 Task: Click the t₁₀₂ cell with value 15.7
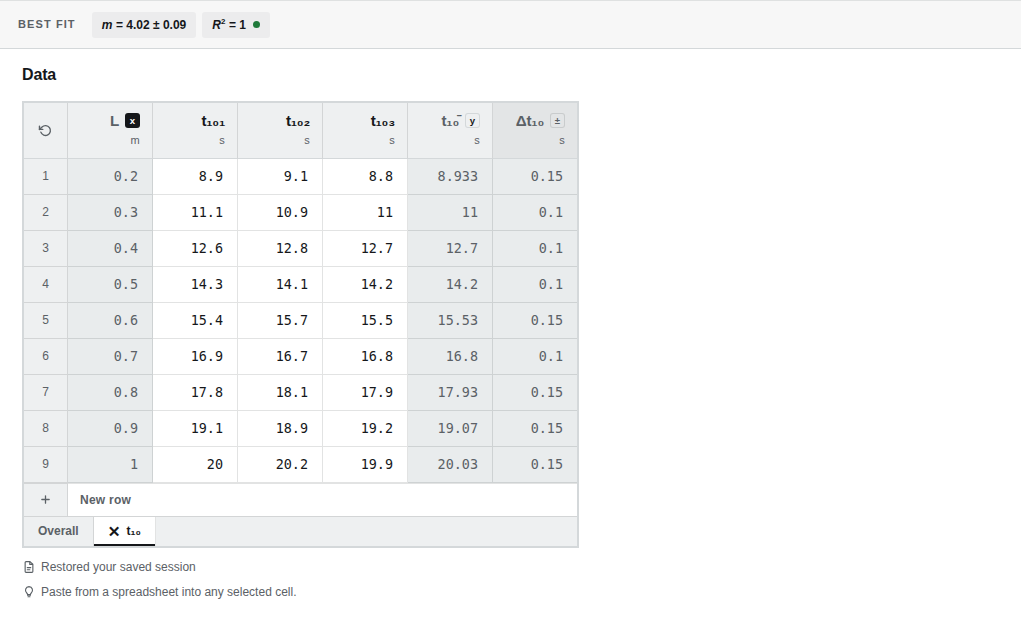[x=280, y=320]
